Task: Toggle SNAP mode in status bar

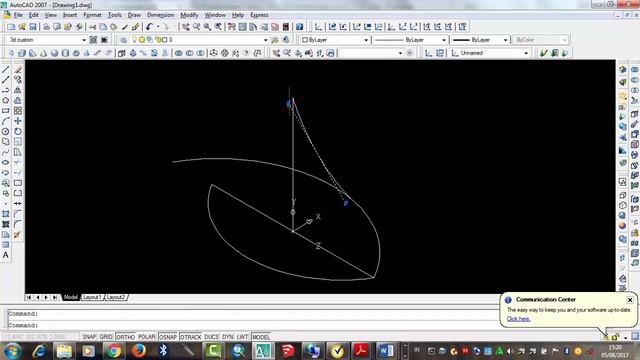Action: pyautogui.click(x=89, y=337)
